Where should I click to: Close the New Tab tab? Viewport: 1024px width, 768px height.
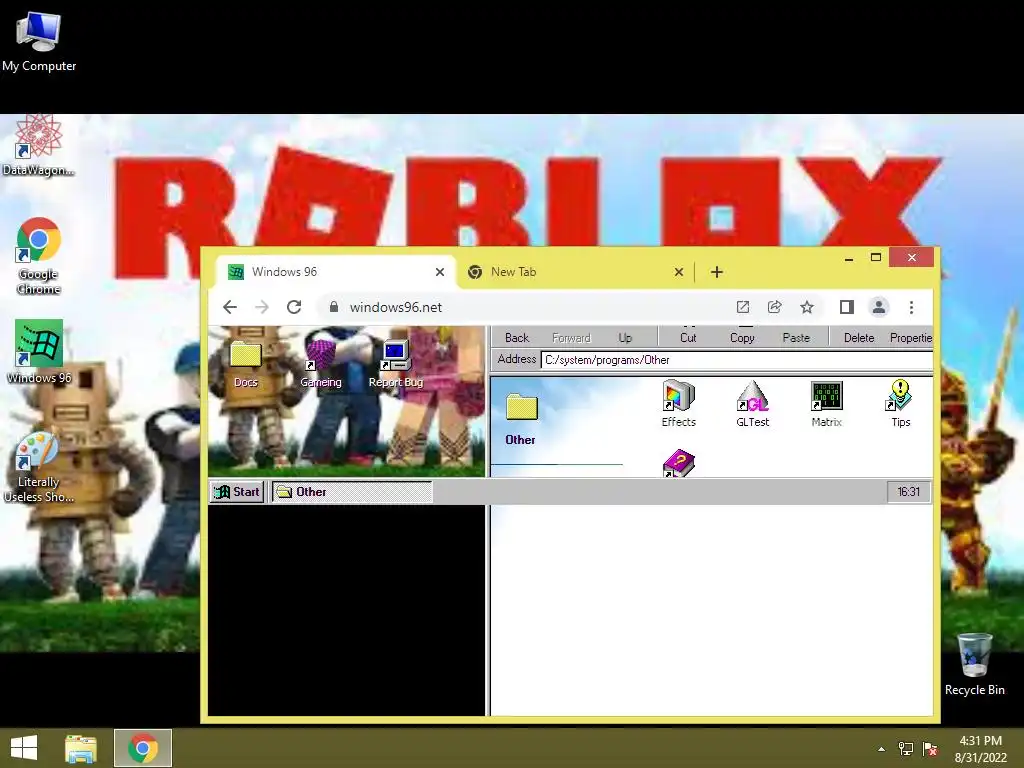[679, 272]
